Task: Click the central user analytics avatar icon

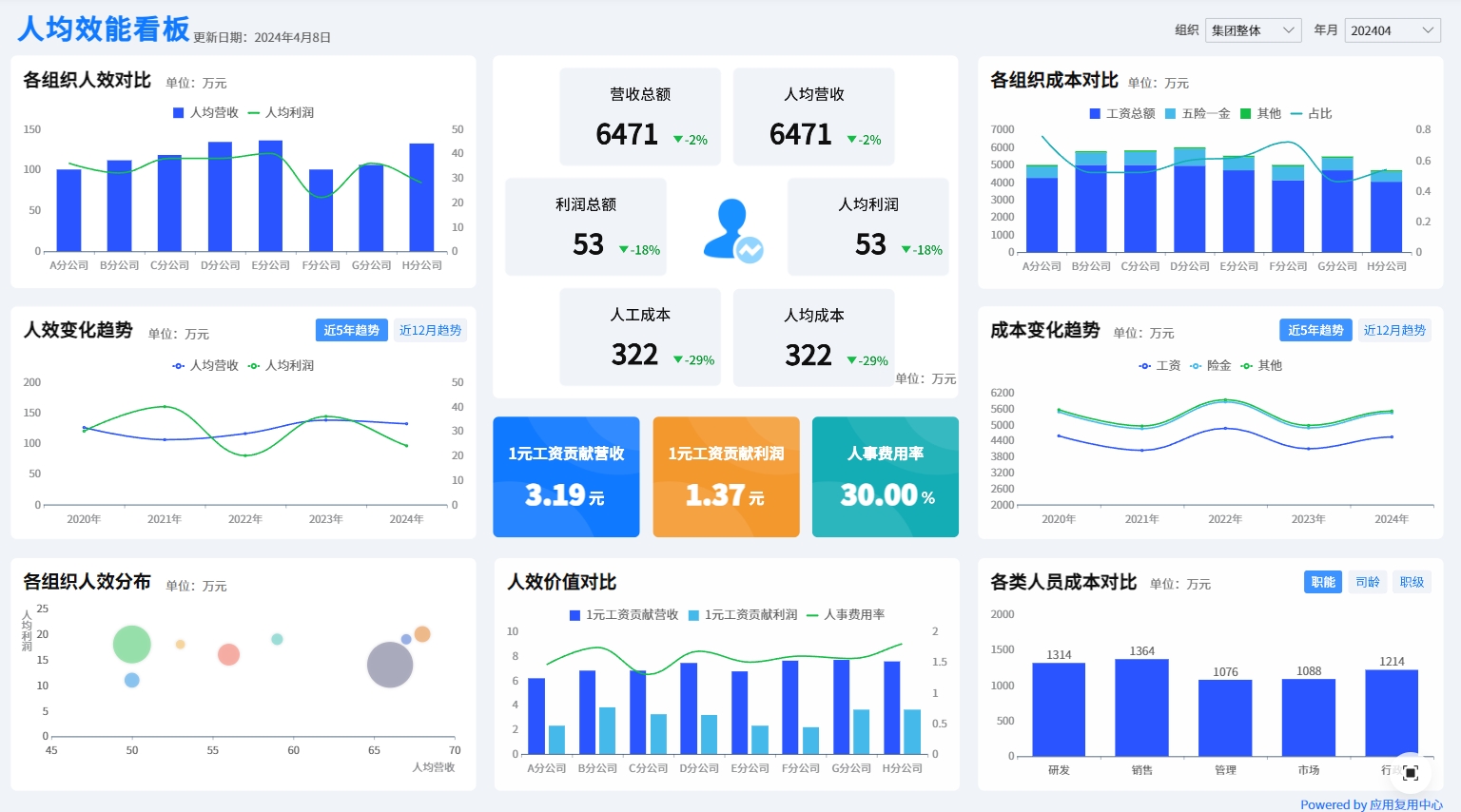Action: [732, 230]
